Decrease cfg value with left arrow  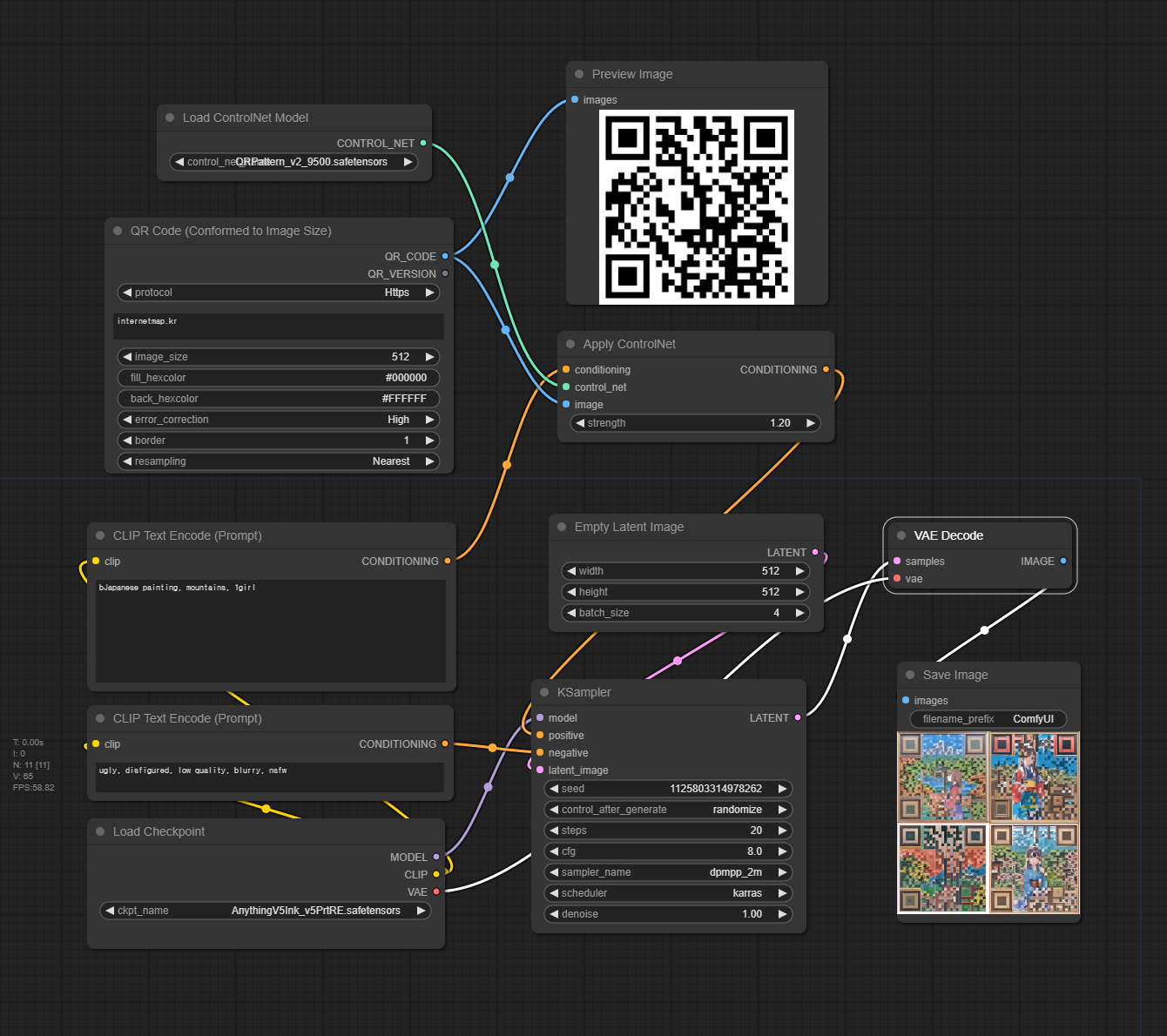pyautogui.click(x=554, y=851)
